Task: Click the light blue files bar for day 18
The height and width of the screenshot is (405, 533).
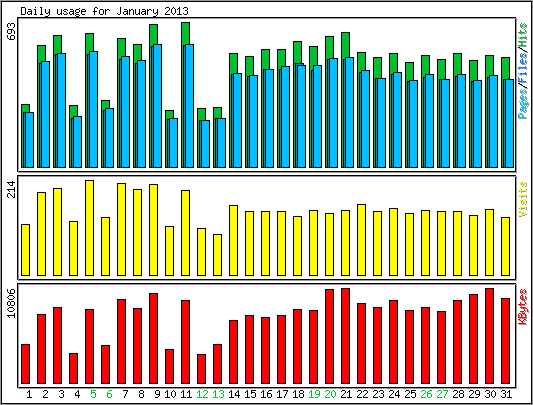Action: click(x=301, y=116)
